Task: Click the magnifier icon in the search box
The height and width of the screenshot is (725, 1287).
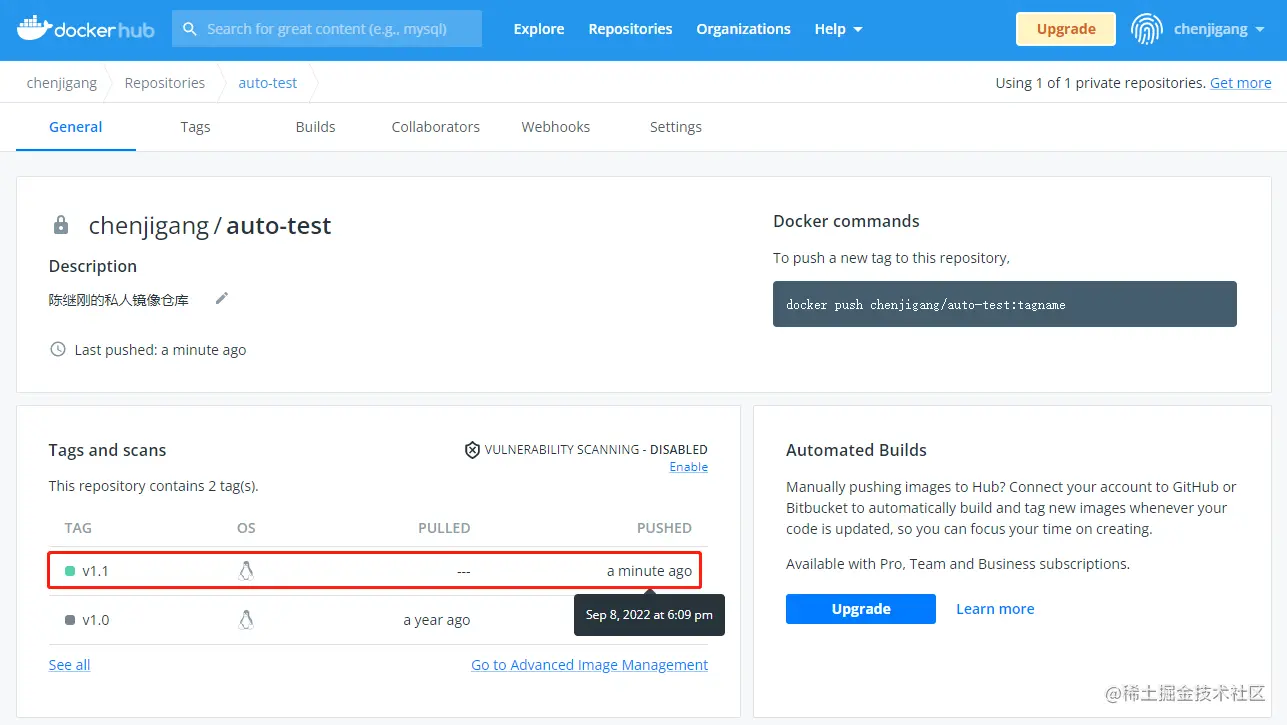Action: pos(189,29)
